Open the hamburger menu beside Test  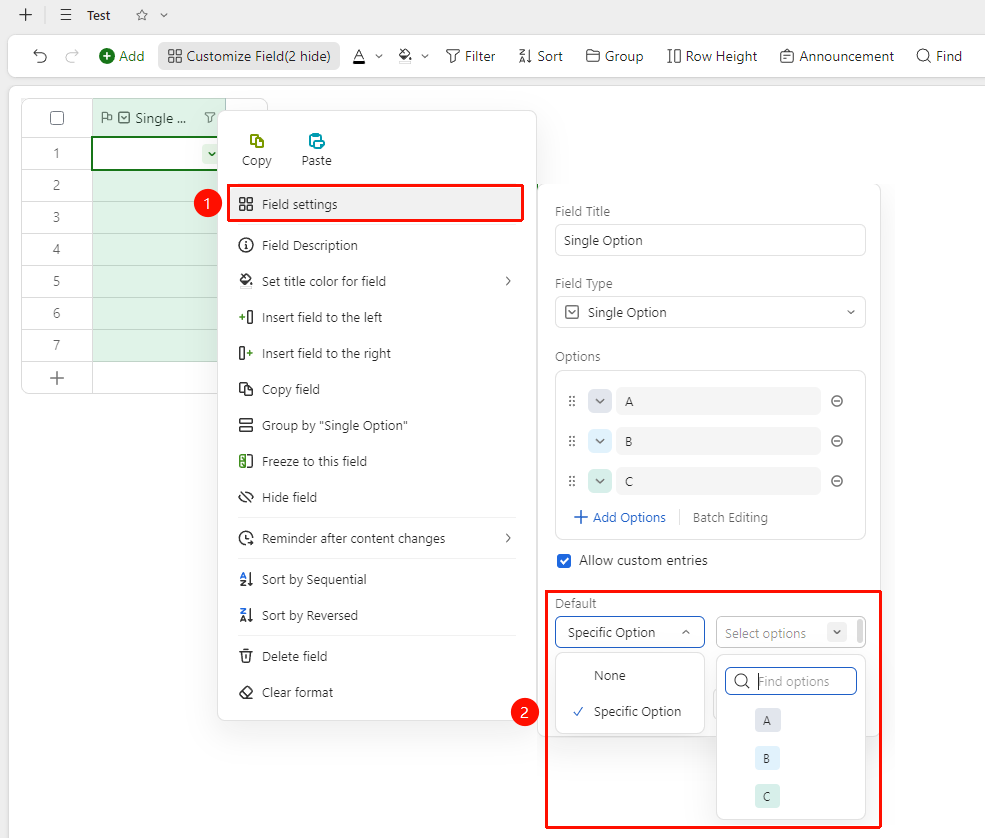pyautogui.click(x=66, y=15)
